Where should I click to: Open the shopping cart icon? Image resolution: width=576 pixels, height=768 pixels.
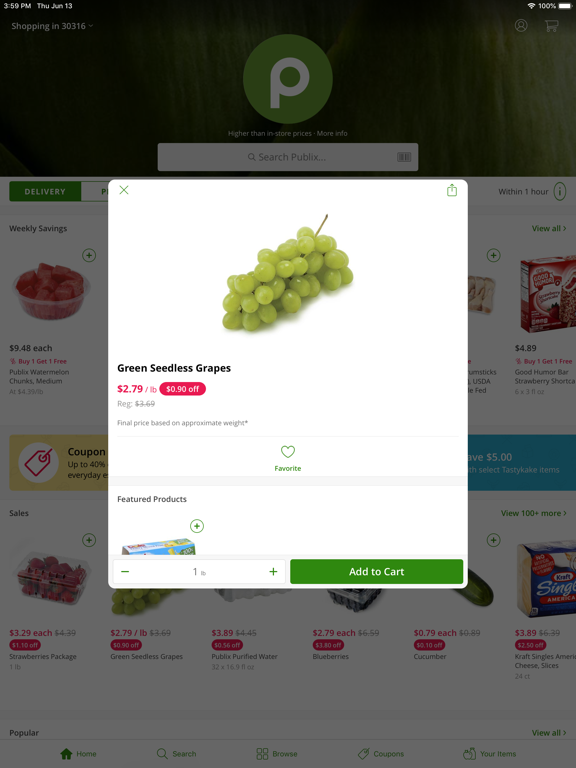coord(552,25)
